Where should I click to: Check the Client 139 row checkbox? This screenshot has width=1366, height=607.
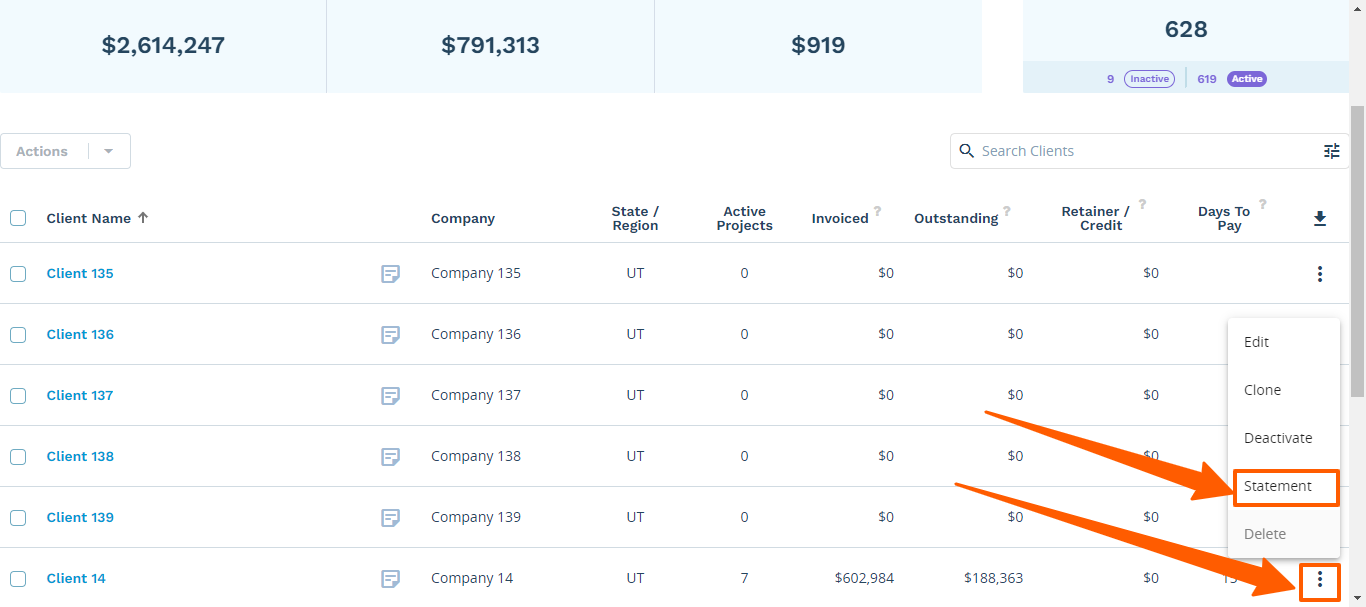[18, 518]
